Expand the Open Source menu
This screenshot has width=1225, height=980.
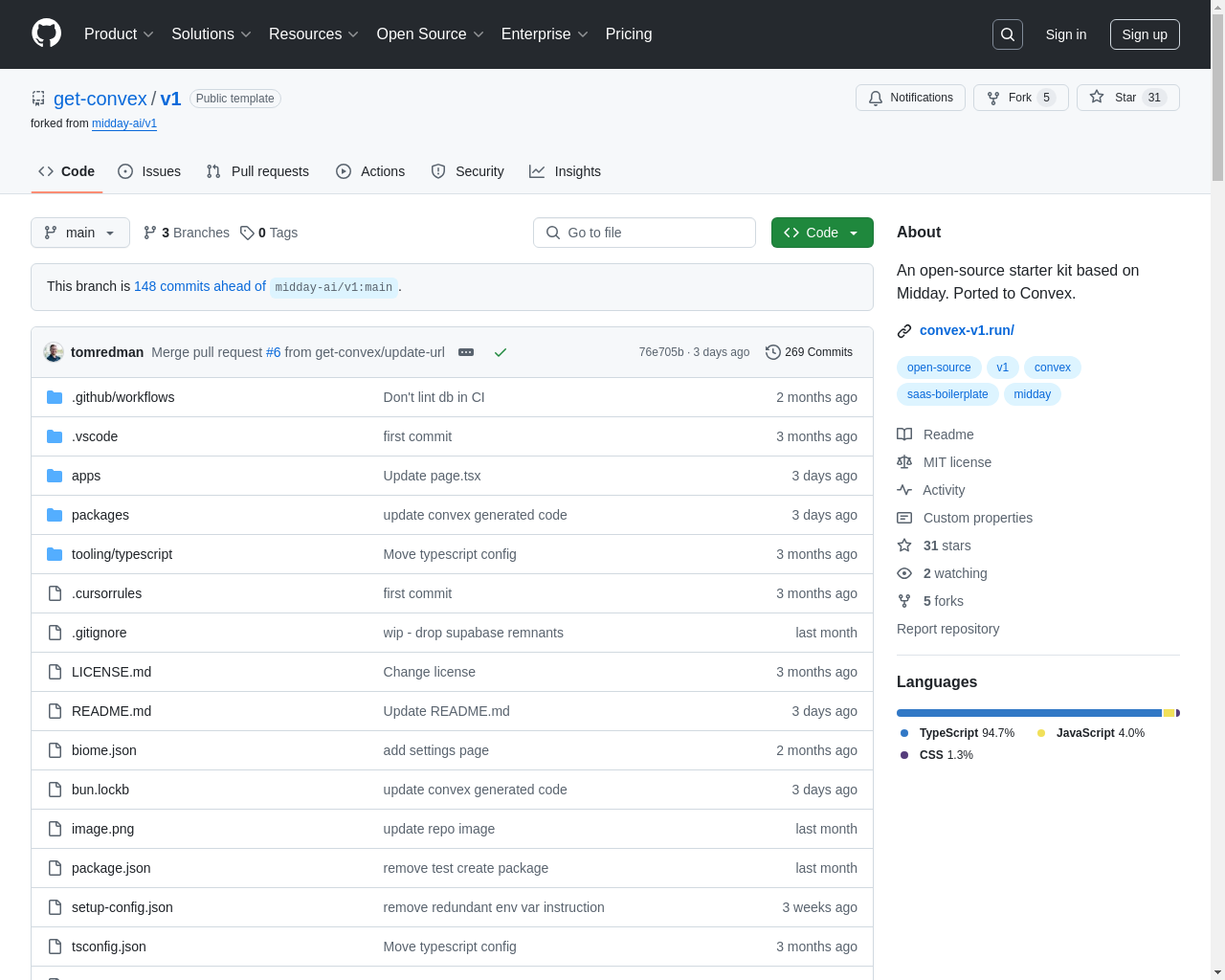(431, 34)
